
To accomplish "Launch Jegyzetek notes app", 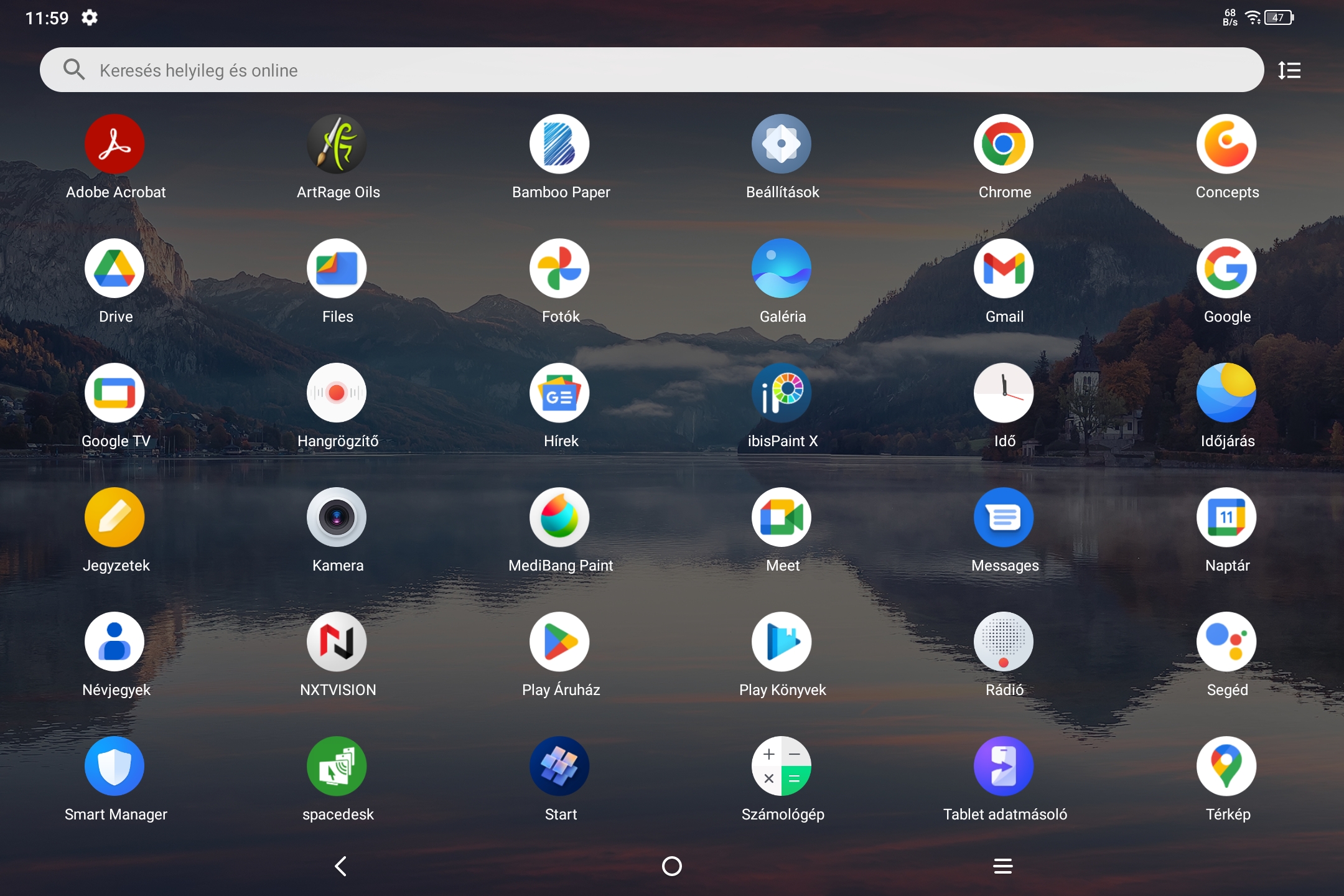I will (x=115, y=517).
